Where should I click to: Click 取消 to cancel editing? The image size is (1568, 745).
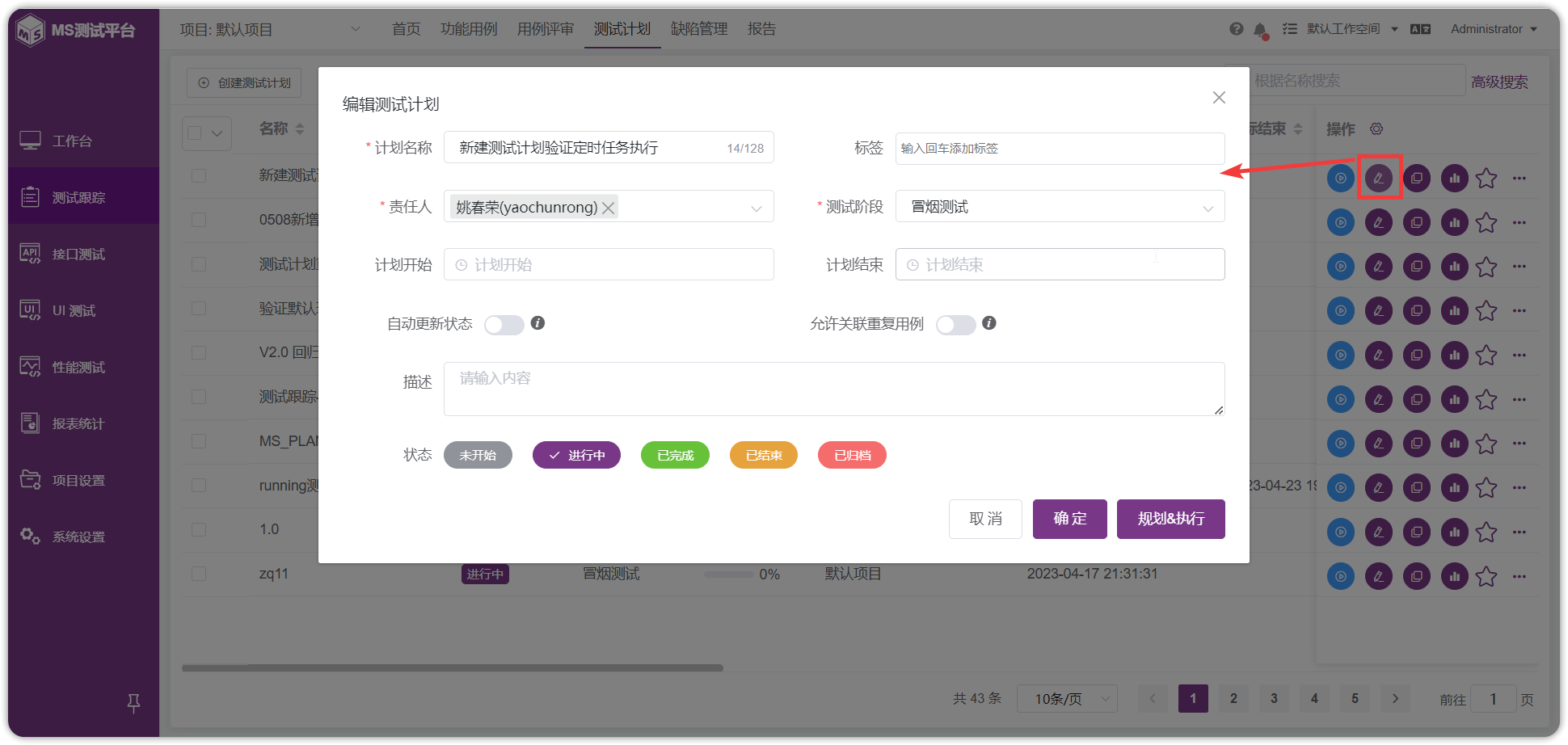pos(985,519)
